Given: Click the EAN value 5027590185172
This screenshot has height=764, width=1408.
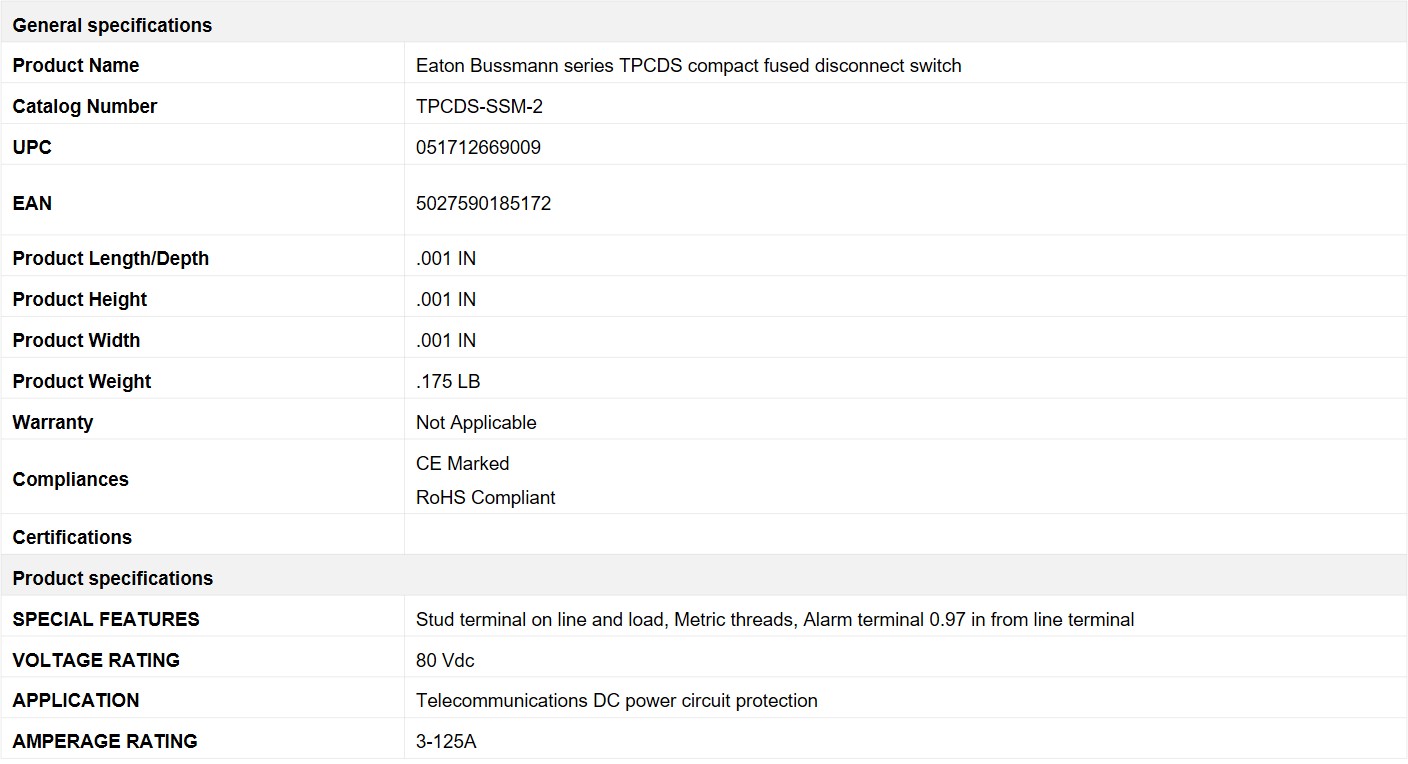Looking at the screenshot, I should (x=483, y=204).
